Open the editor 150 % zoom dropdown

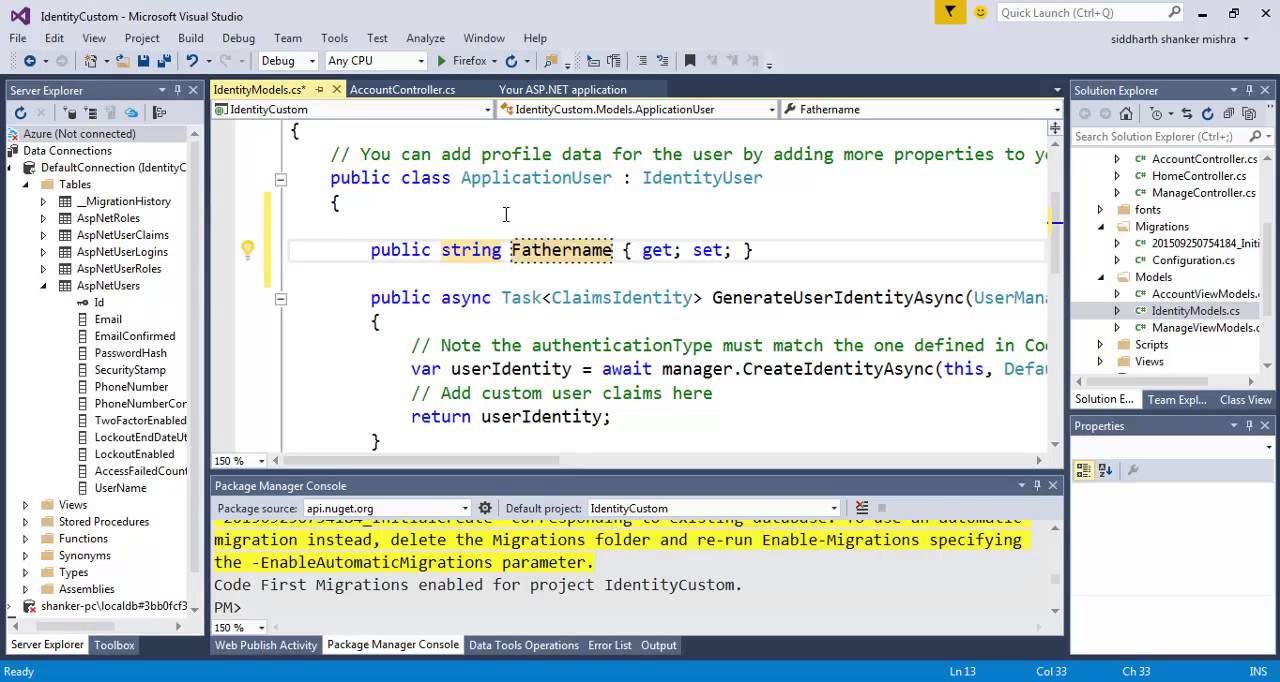[262, 461]
